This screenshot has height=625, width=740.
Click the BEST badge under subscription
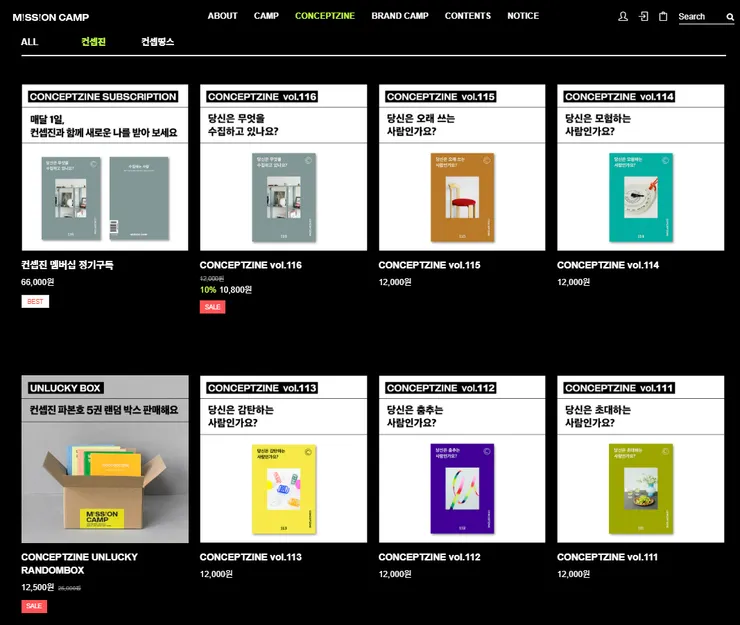click(35, 302)
